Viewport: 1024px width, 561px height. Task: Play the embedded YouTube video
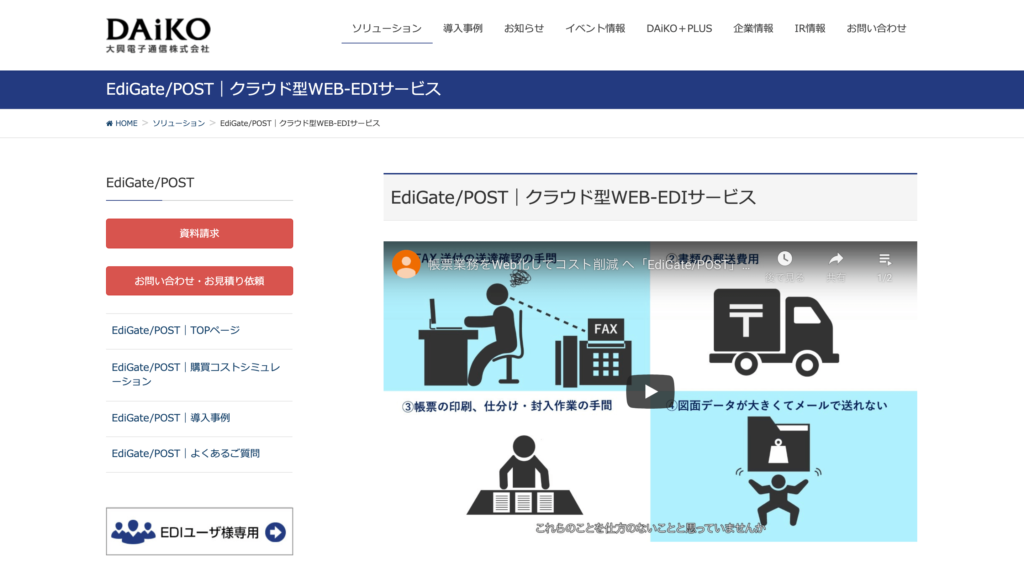(650, 391)
